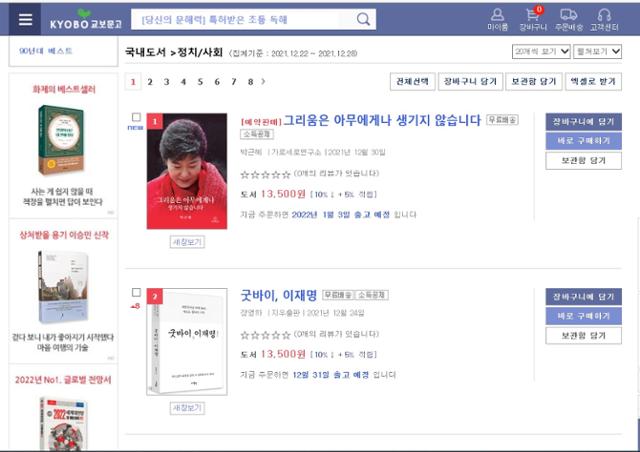Open the 20개씩 보기 dropdown

(541, 51)
